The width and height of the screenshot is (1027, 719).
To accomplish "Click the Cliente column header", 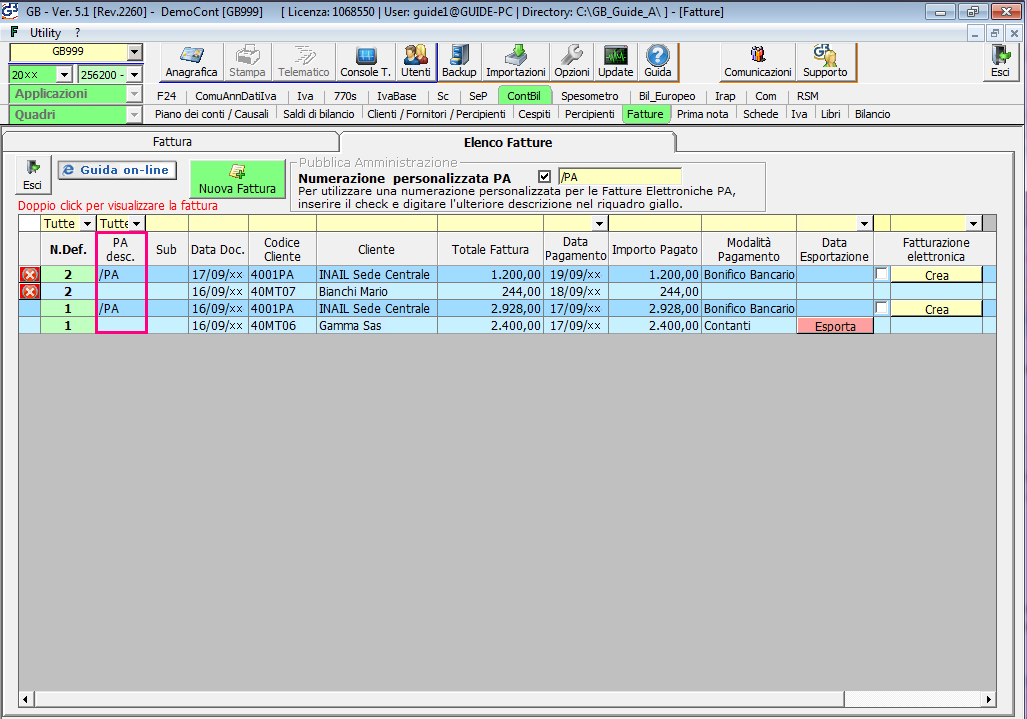I will pyautogui.click(x=377, y=249).
